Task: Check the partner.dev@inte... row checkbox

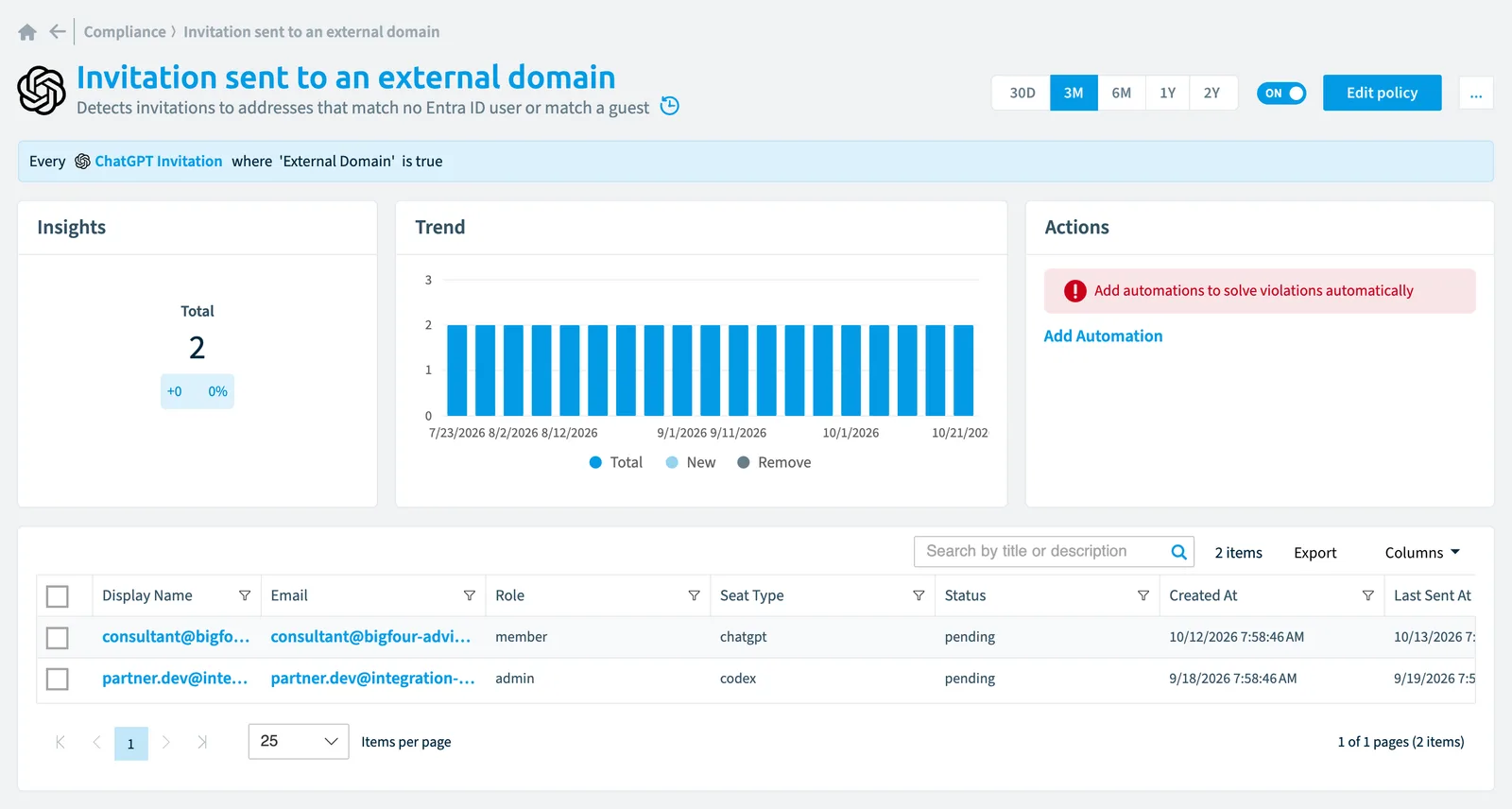Action: coord(58,680)
